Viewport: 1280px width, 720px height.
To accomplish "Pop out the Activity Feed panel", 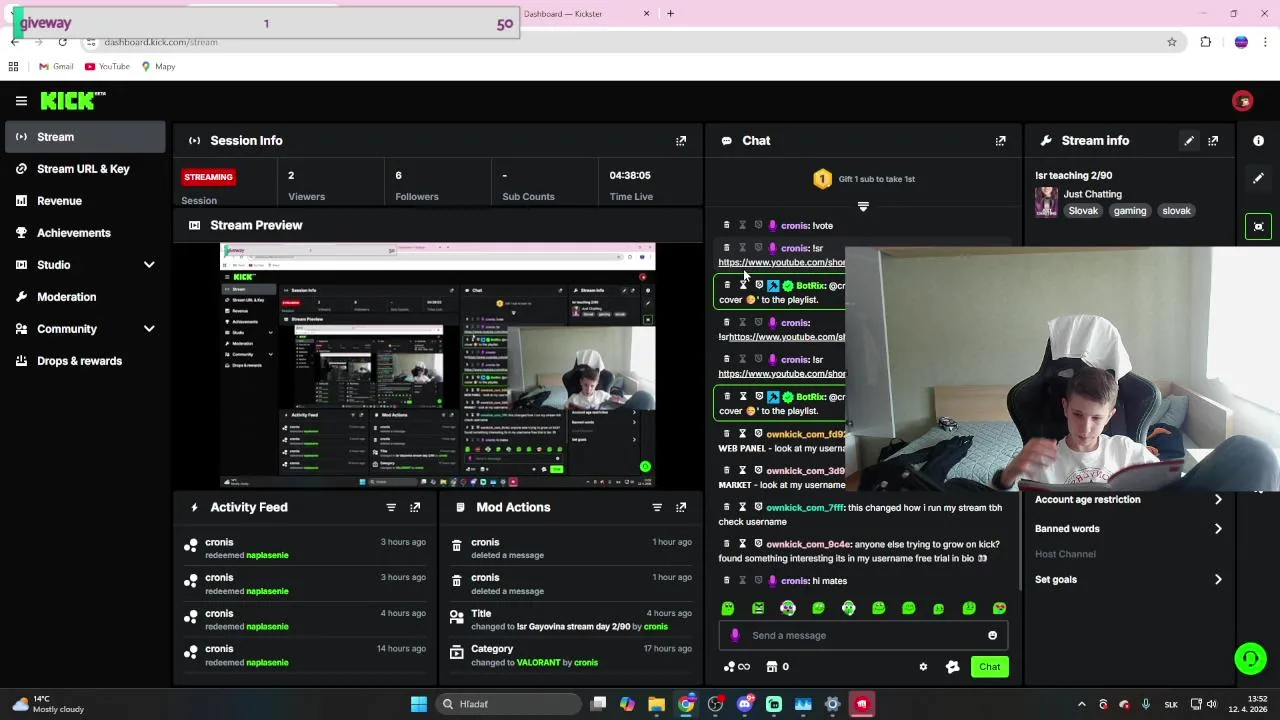I will (415, 507).
